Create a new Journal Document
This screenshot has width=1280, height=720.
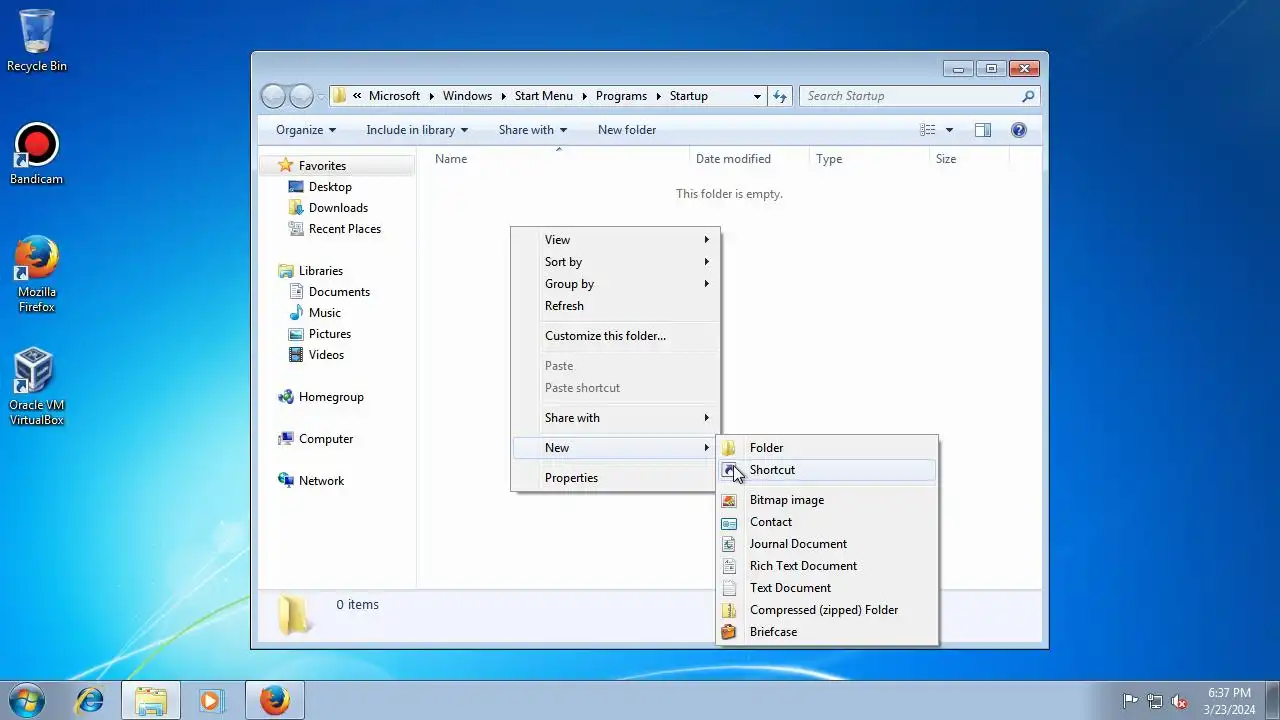pyautogui.click(x=828, y=544)
